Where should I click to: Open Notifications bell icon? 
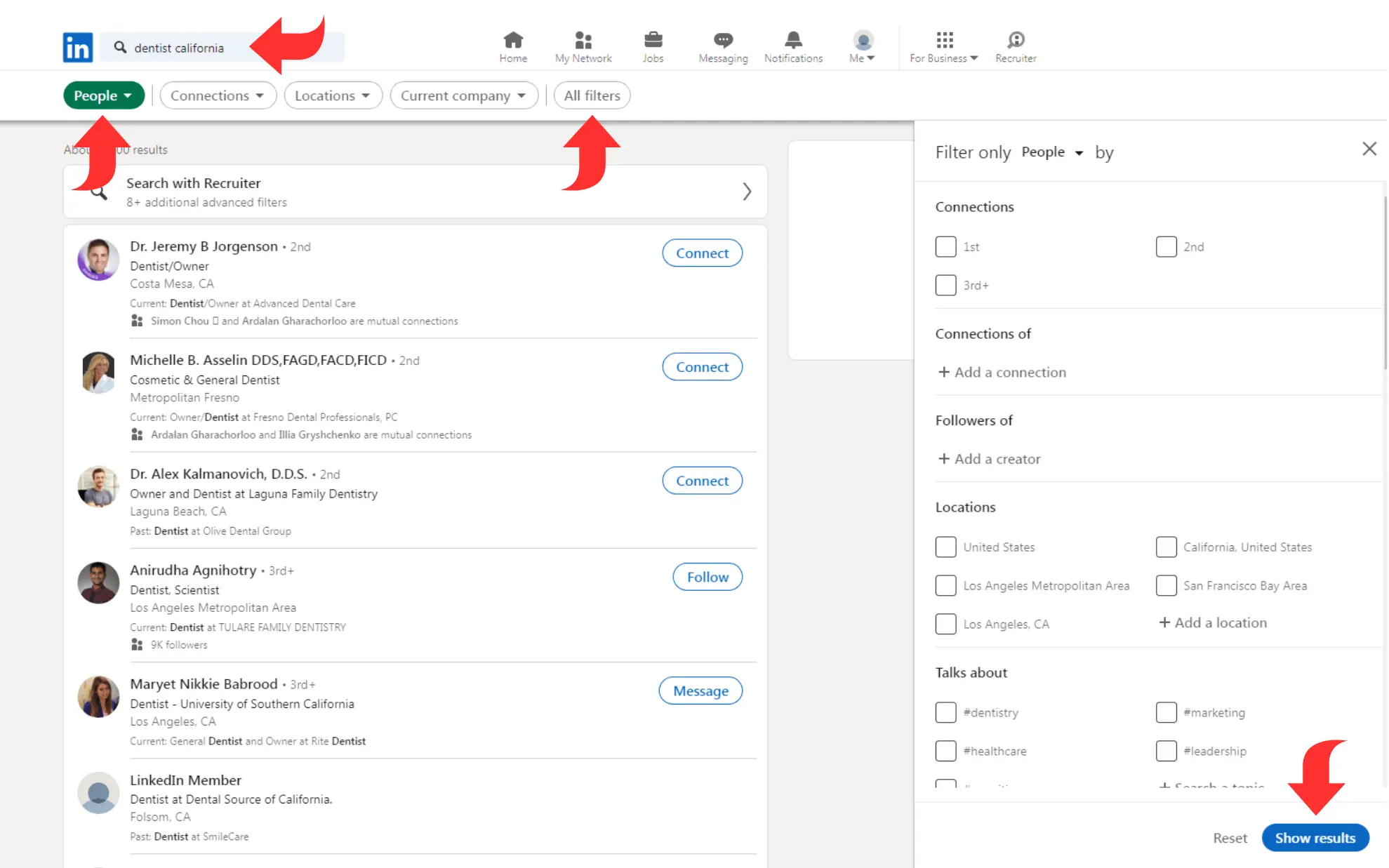click(x=793, y=40)
